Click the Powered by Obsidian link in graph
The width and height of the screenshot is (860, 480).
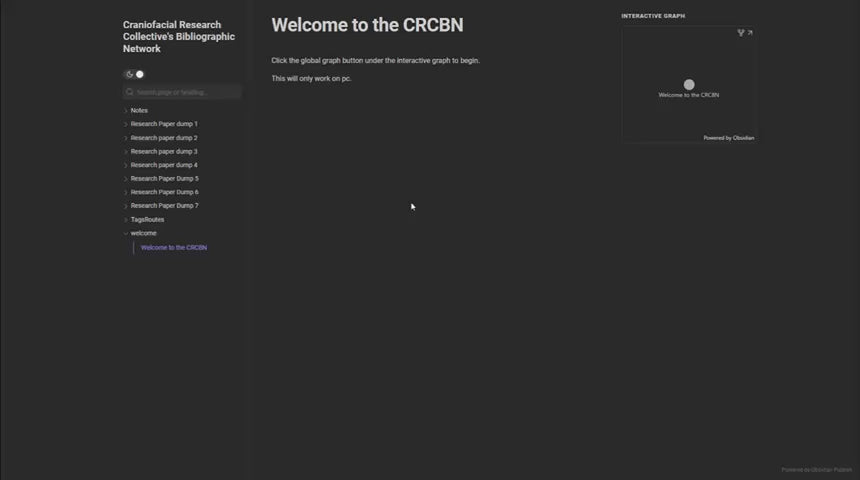(x=728, y=138)
